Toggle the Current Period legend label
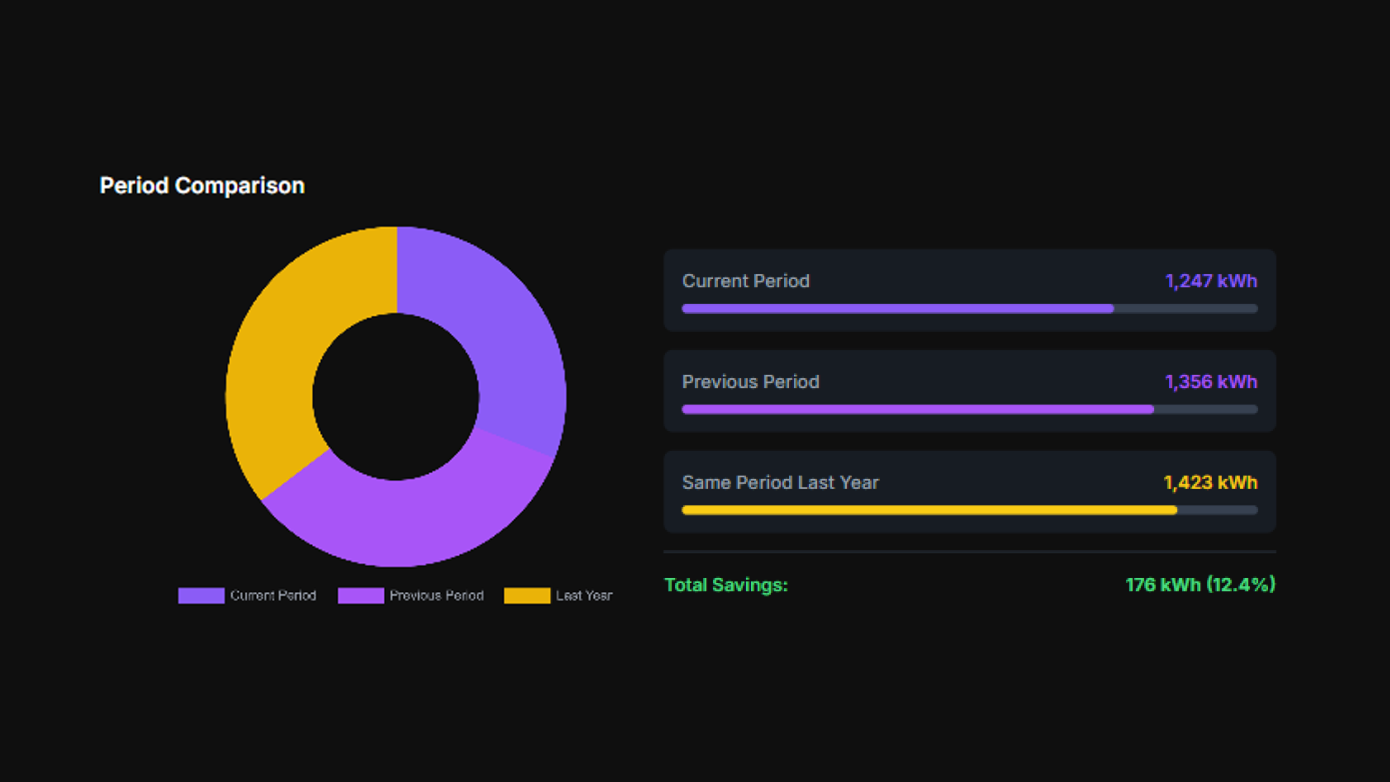Image resolution: width=1390 pixels, height=782 pixels. click(x=273, y=596)
